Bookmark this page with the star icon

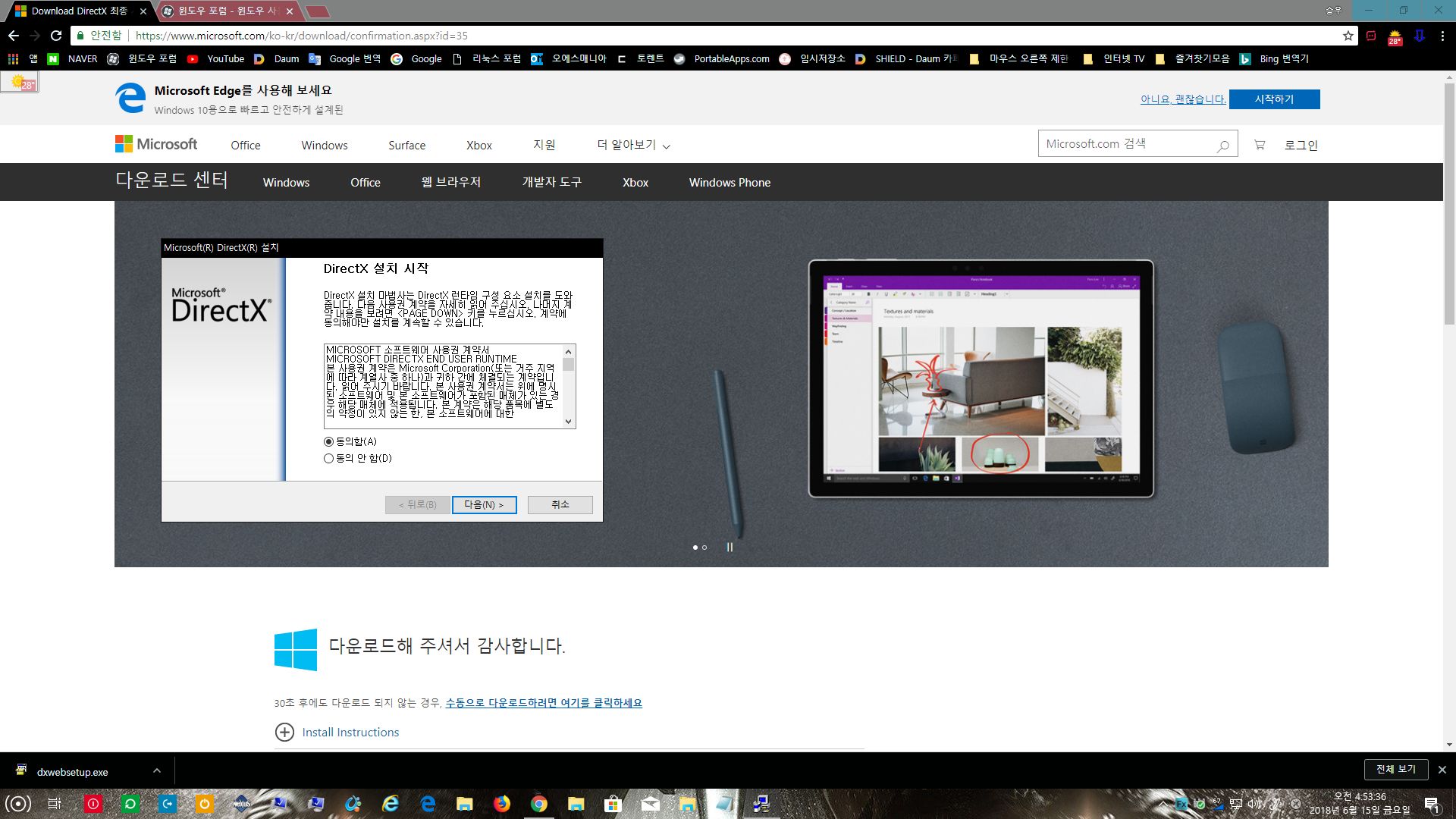pyautogui.click(x=1348, y=36)
